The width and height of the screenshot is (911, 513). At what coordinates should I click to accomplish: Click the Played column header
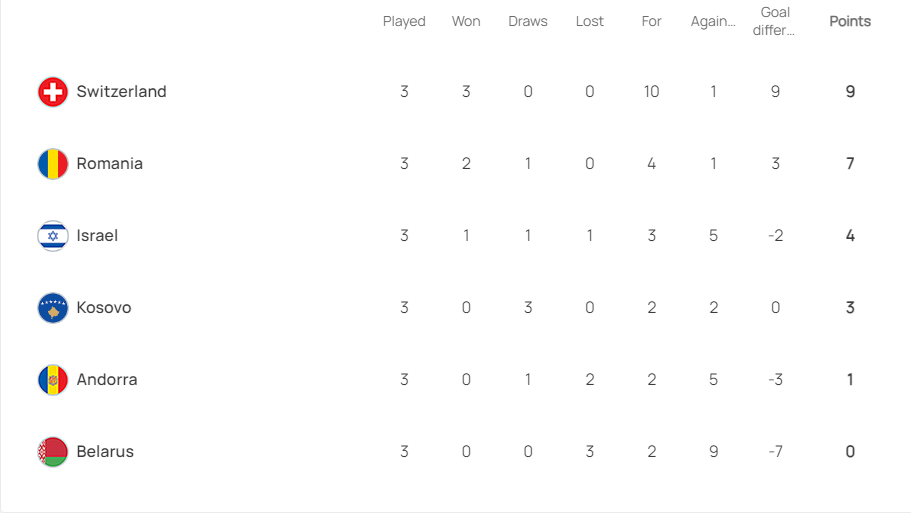[x=404, y=21]
